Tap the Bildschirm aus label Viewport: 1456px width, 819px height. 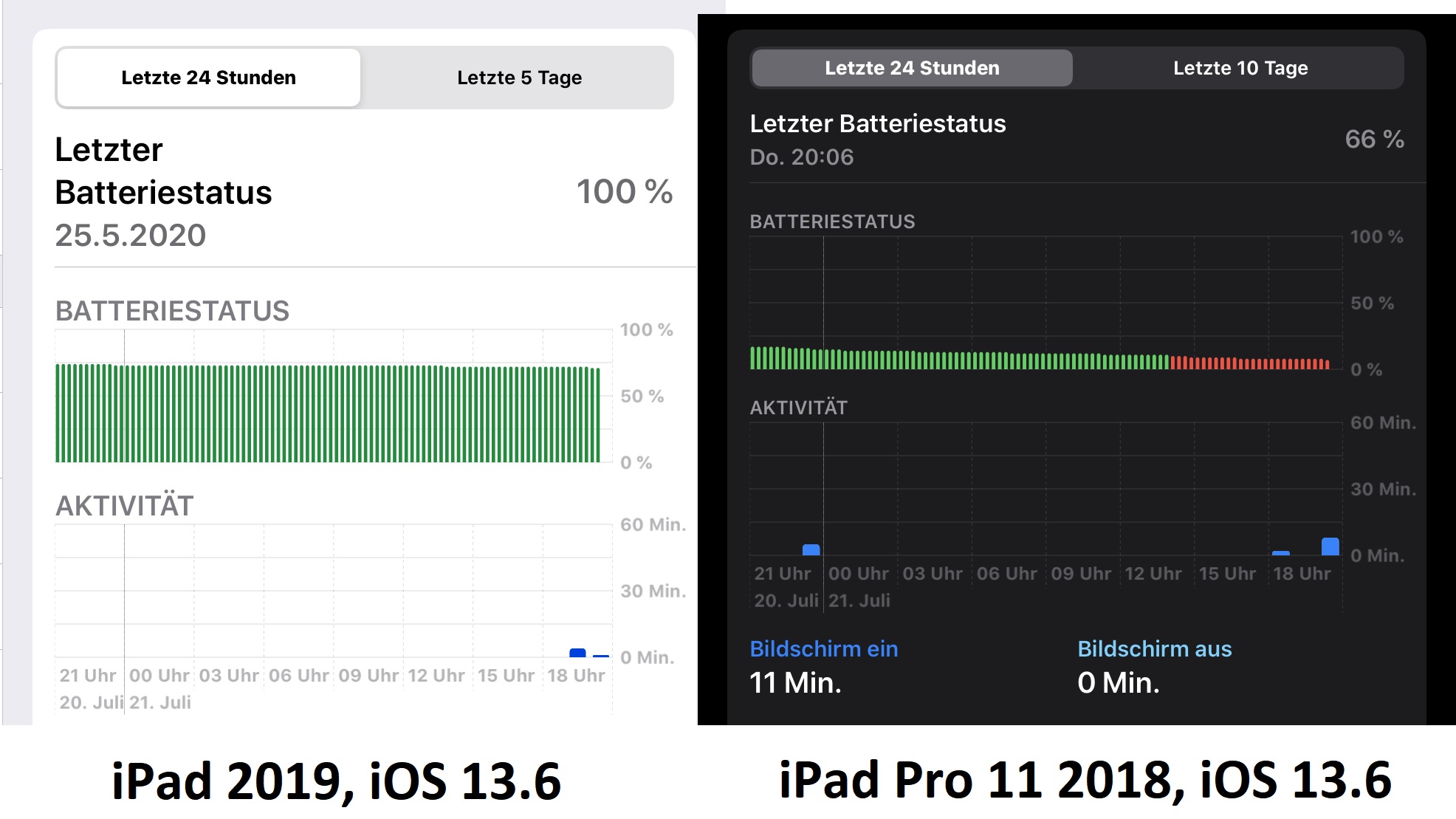pos(1154,648)
